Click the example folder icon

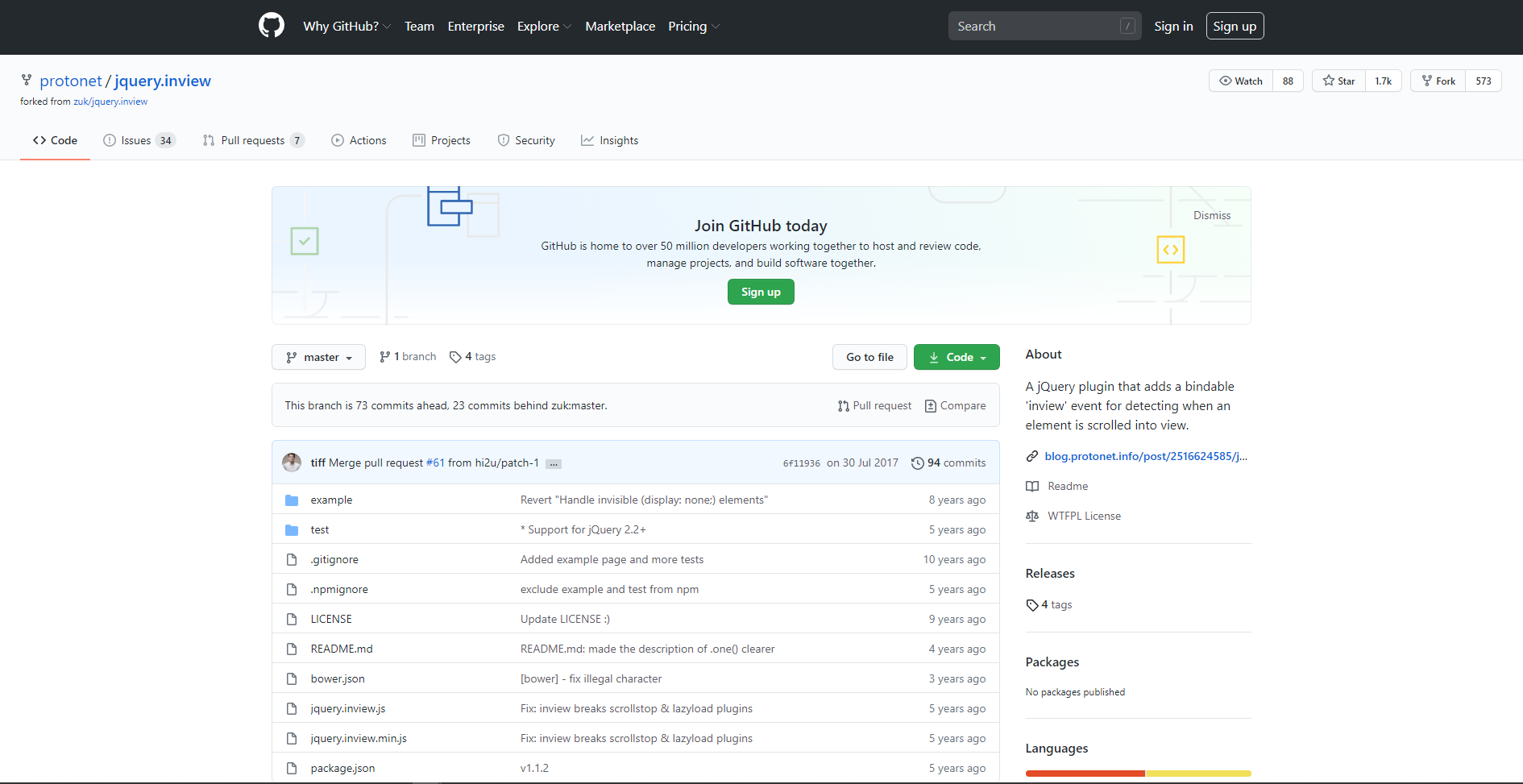click(x=292, y=500)
